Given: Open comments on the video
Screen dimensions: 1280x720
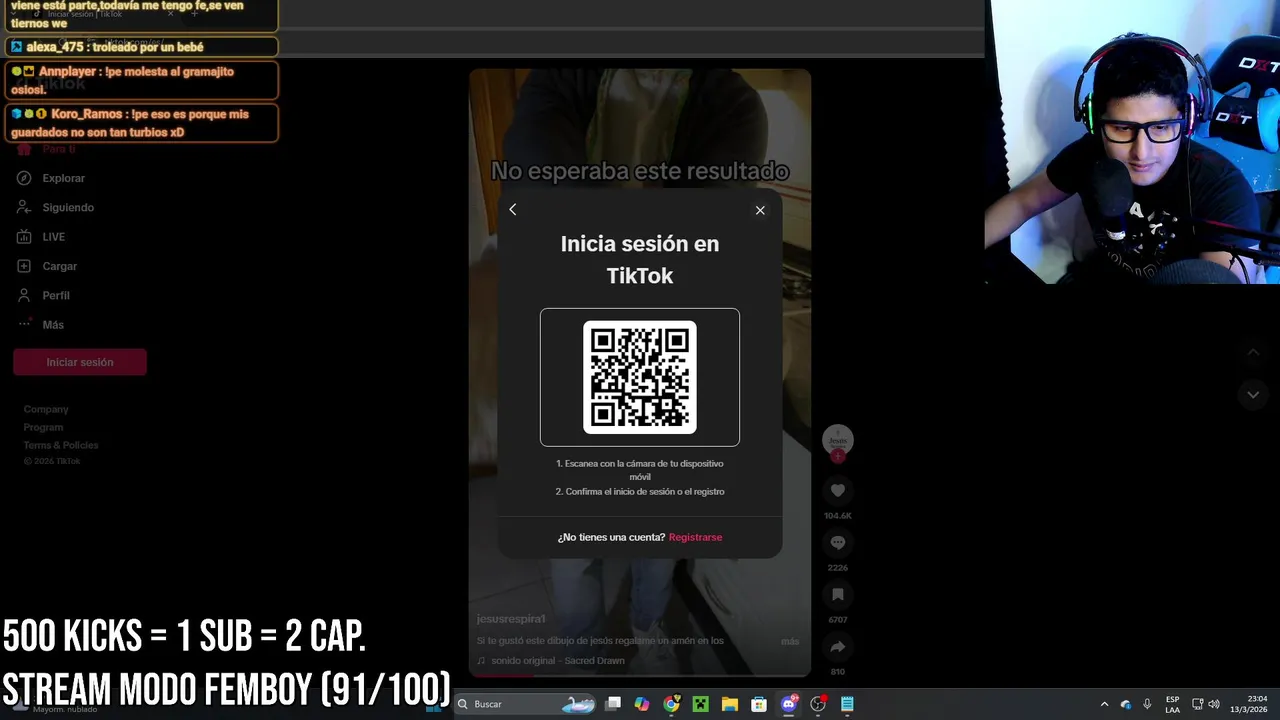Looking at the screenshot, I should [838, 542].
